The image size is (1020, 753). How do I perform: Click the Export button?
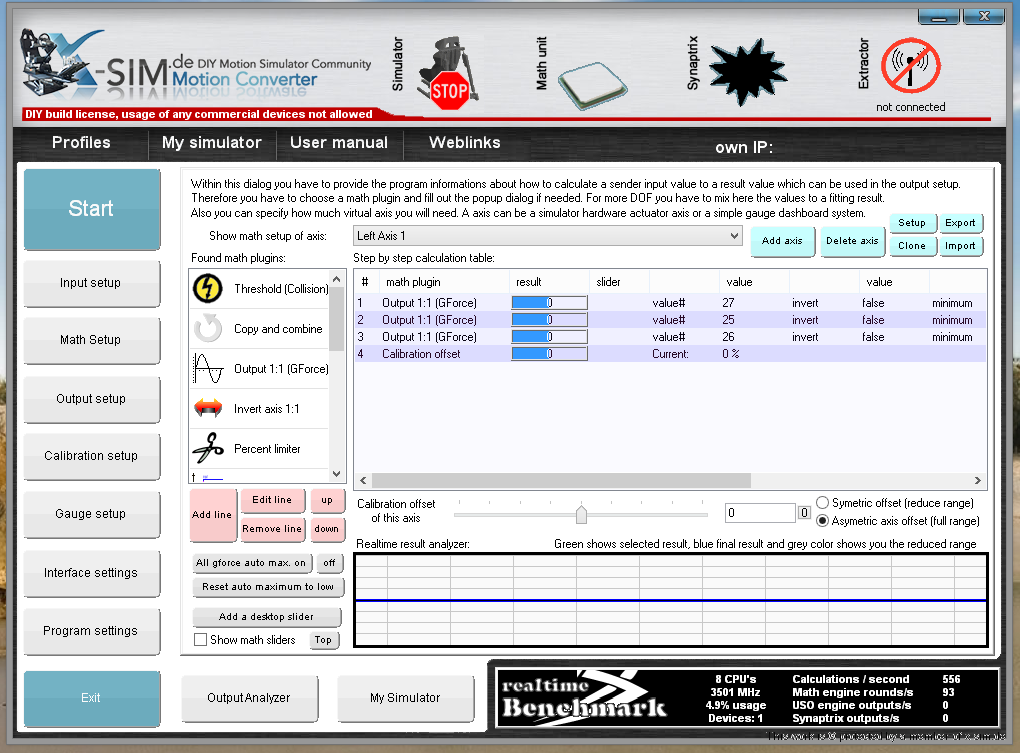pos(960,223)
